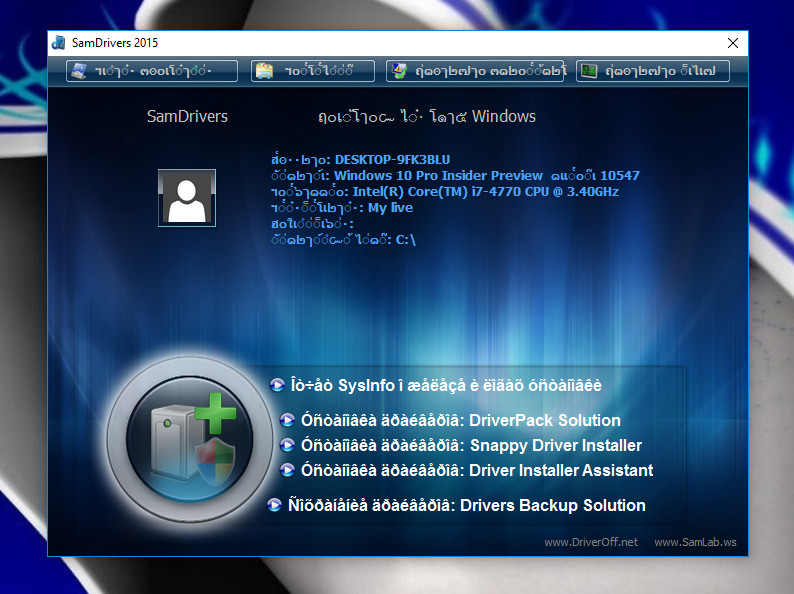
Task: Click the third toolbar button with shield-checkmark icon
Action: coord(475,71)
